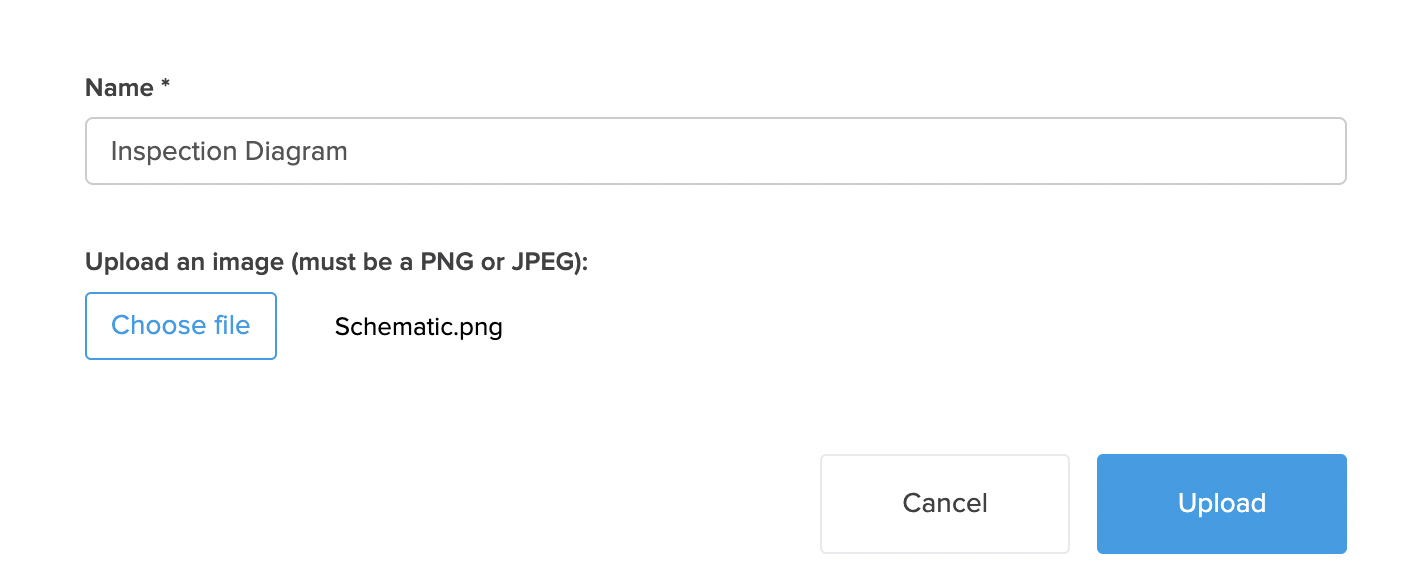Screen dimensions: 1418x588
Task: Place cursor after "Diagram" in Name field
Action: point(349,152)
